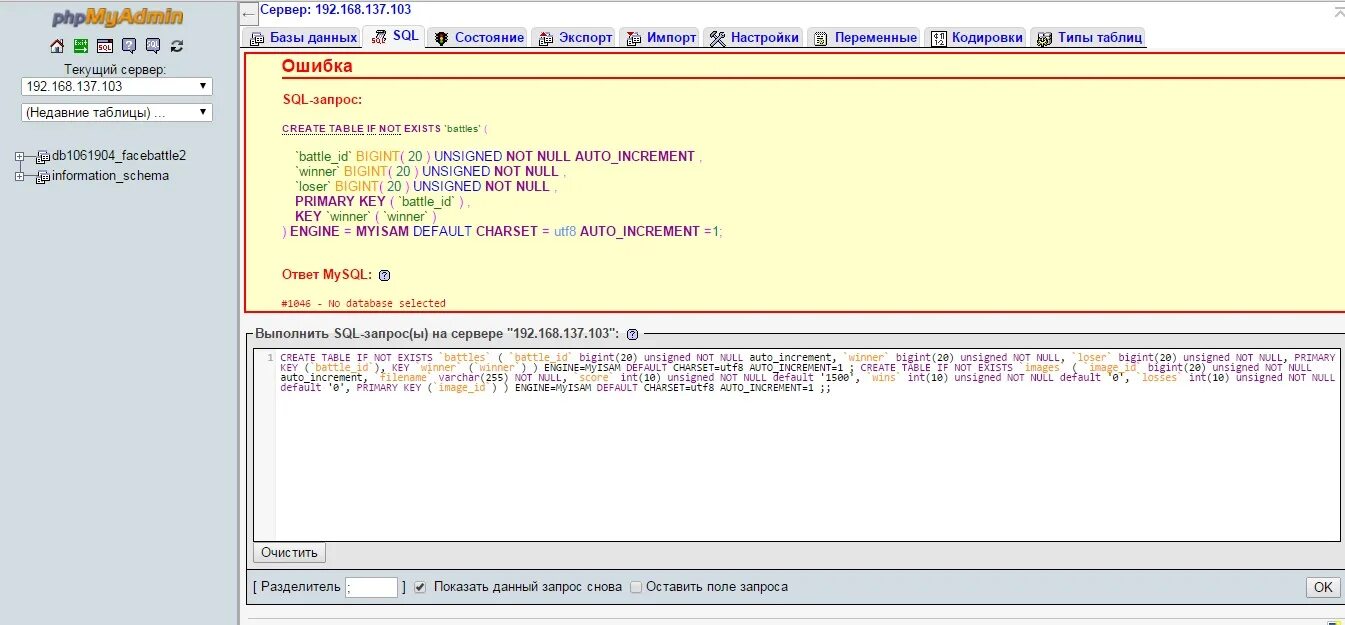Click the SQL-запрос: label

(322, 100)
